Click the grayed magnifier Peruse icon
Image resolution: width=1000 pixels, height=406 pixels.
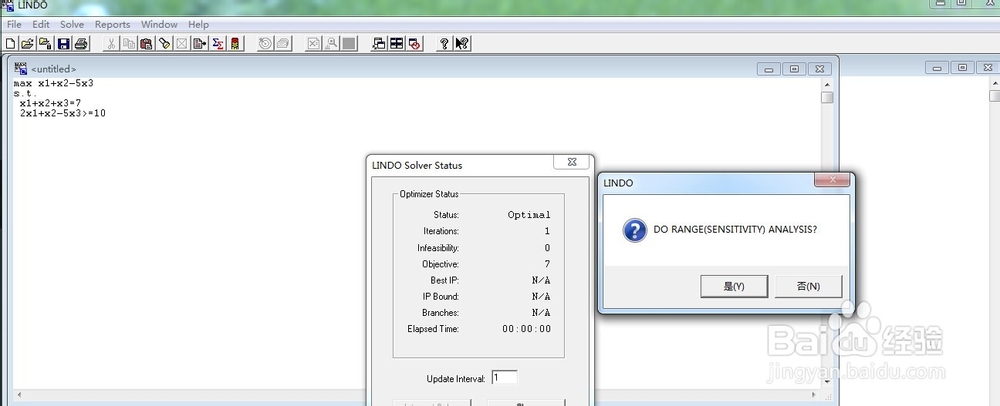click(331, 43)
